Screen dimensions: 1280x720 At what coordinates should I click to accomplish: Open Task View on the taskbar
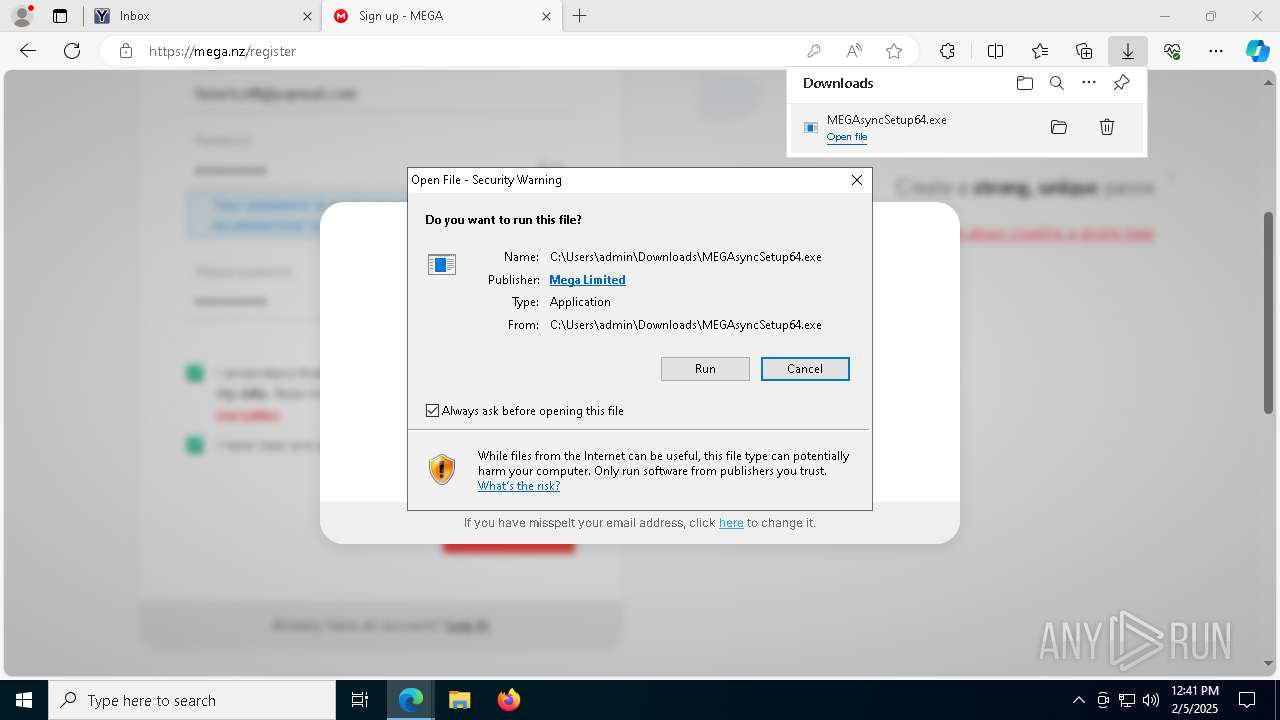point(360,700)
